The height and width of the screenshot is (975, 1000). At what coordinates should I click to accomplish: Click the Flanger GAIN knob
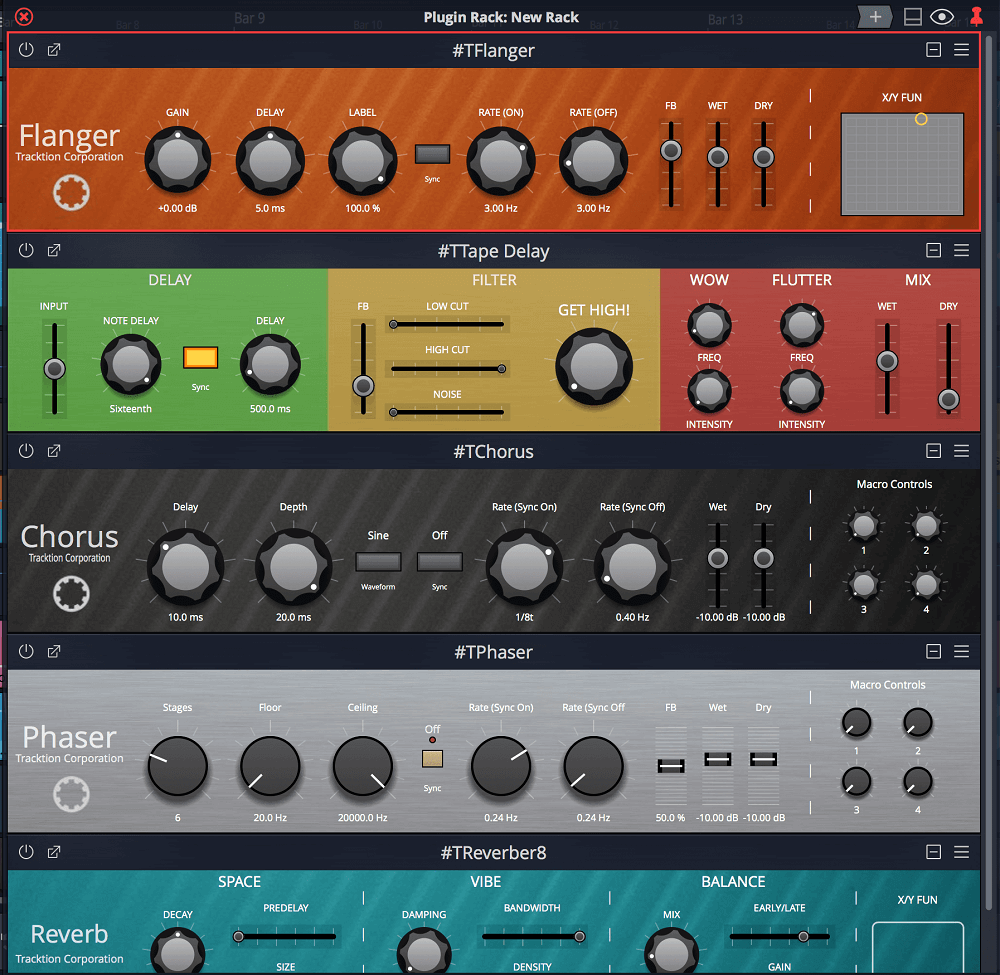[177, 160]
